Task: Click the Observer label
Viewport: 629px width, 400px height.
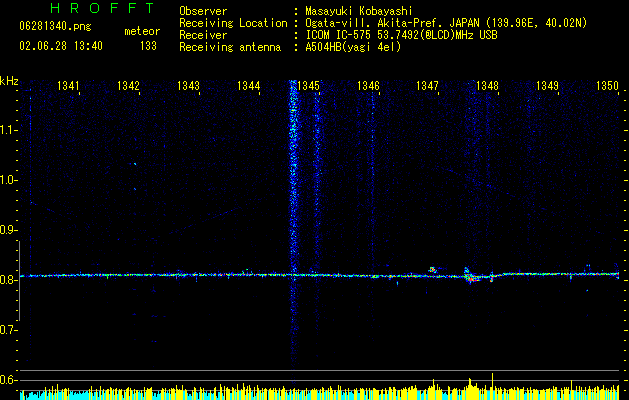Action: tap(203, 11)
